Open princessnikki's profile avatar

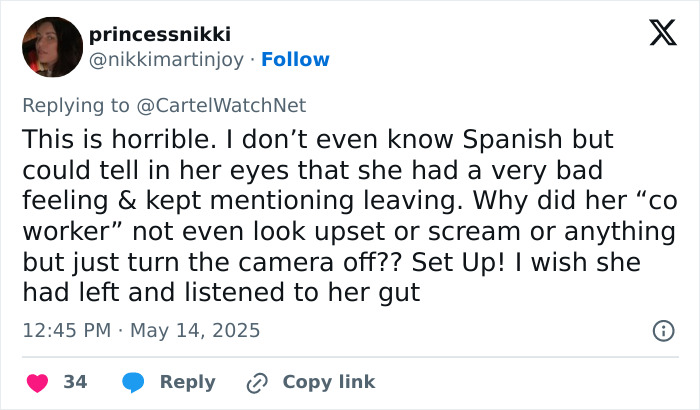(51, 47)
